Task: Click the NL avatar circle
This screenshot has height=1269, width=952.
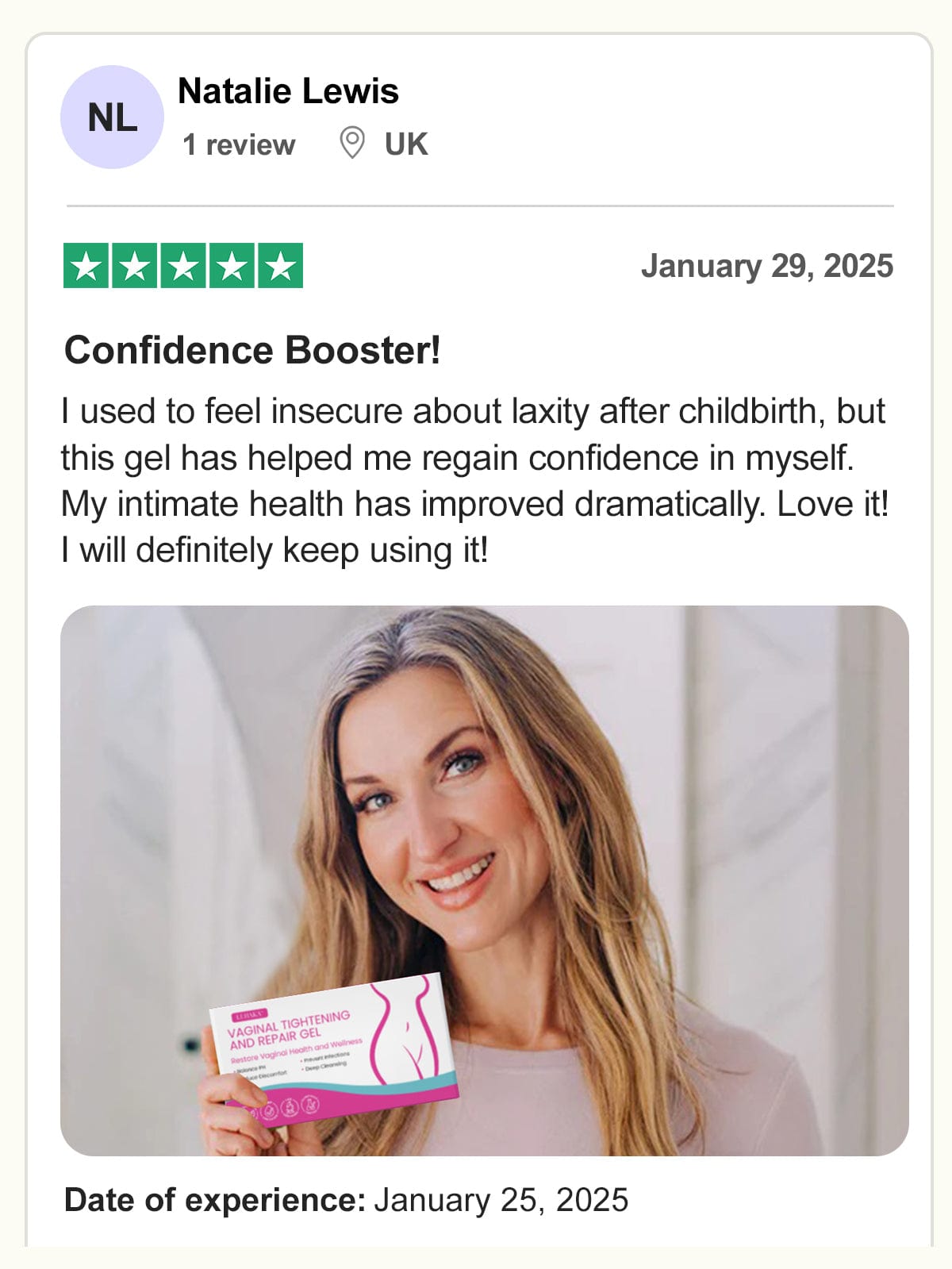Action: [112, 117]
